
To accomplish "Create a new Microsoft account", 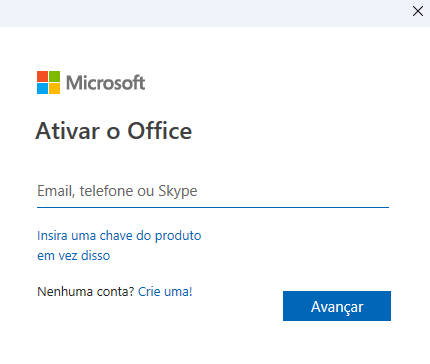I will [x=165, y=292].
